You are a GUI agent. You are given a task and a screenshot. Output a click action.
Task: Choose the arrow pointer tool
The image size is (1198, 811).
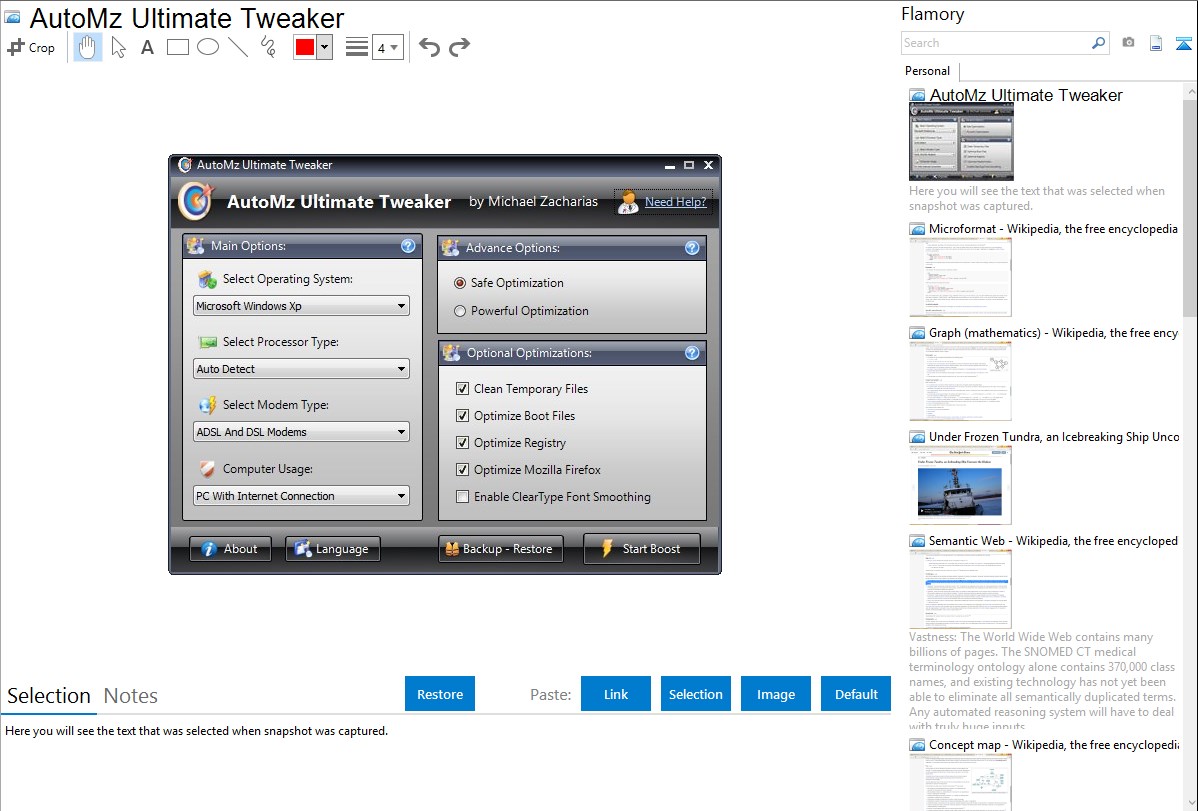(118, 47)
